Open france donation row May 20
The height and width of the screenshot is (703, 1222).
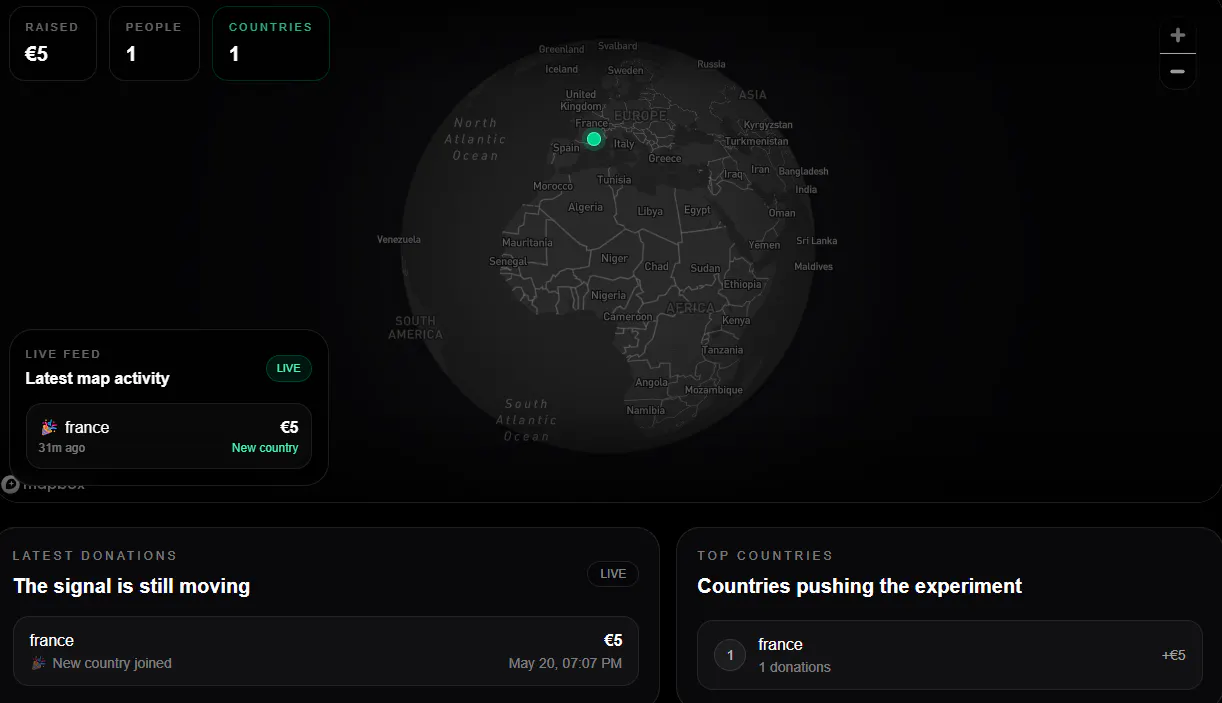[326, 651]
